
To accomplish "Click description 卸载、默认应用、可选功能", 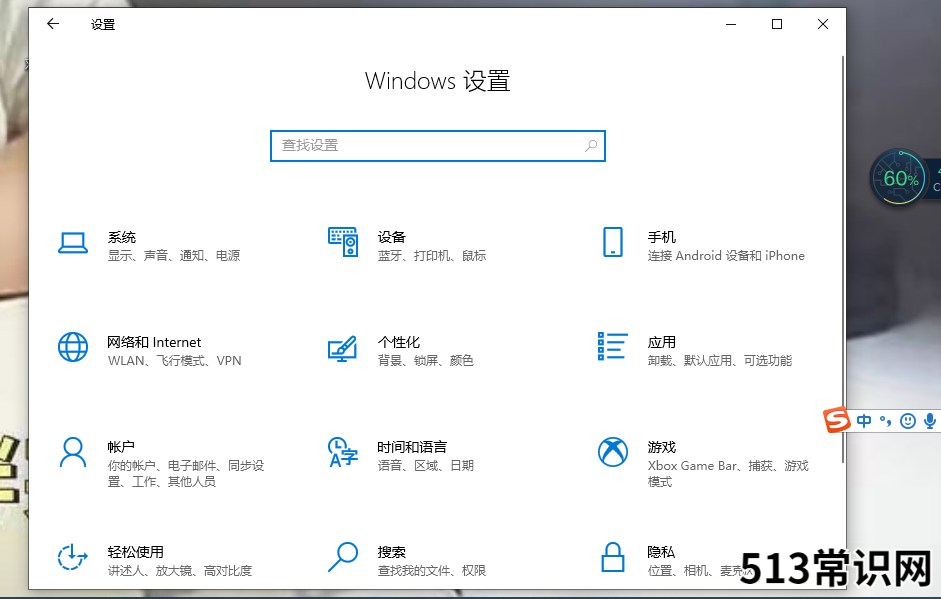I will point(720,361).
